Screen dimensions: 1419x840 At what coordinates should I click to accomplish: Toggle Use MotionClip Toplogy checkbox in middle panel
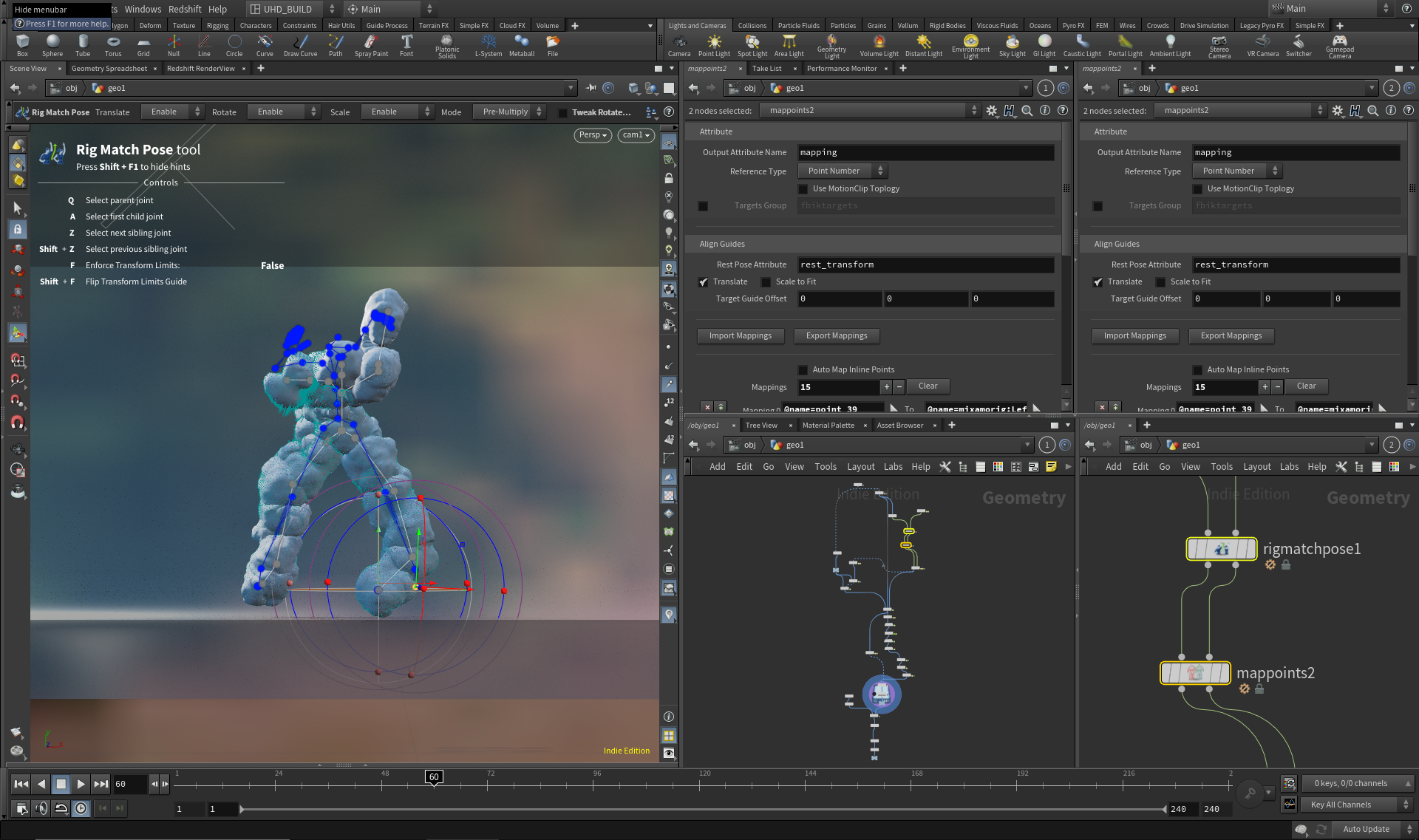coord(803,189)
